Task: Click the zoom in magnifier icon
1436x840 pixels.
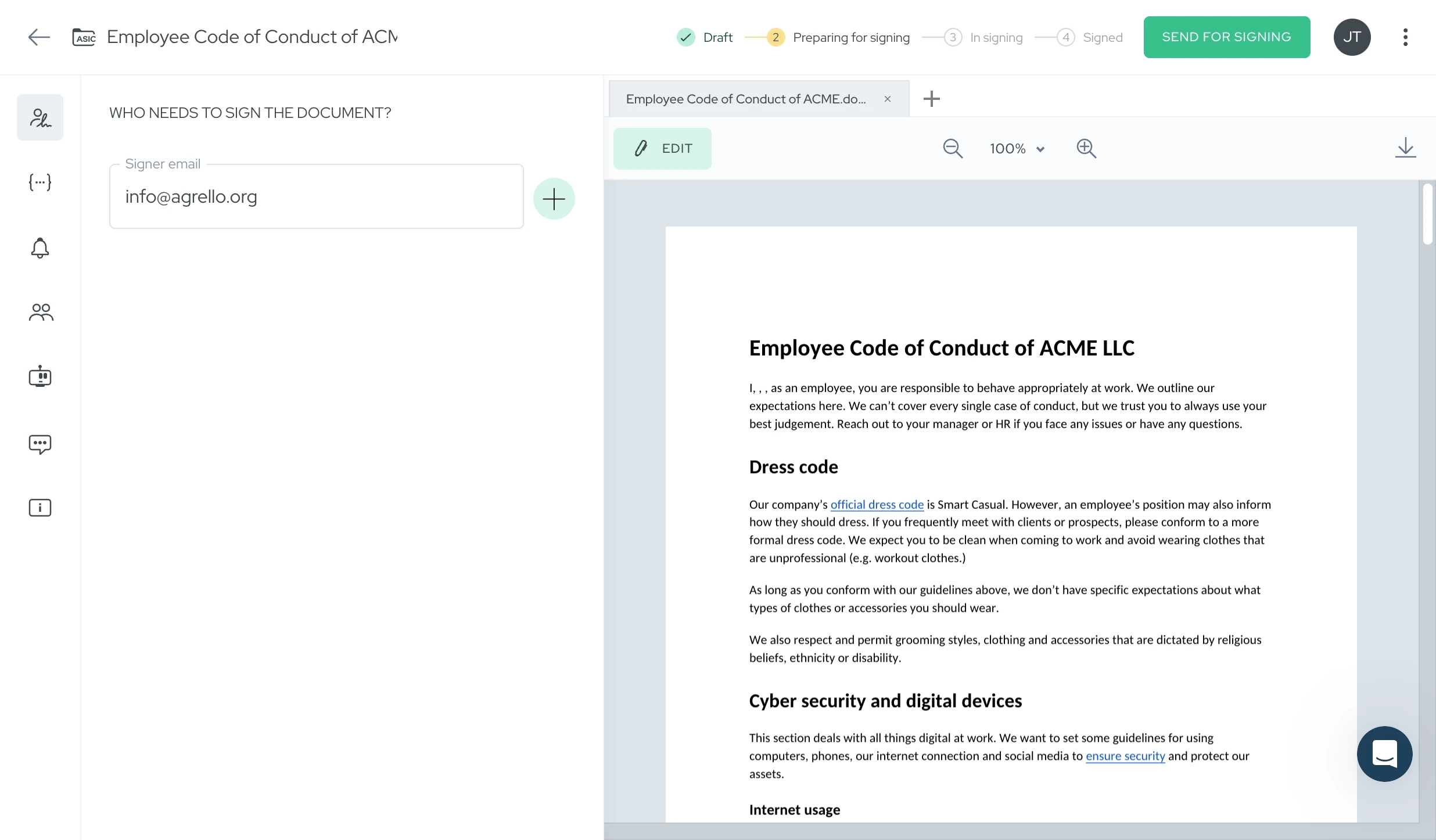Action: [1086, 149]
